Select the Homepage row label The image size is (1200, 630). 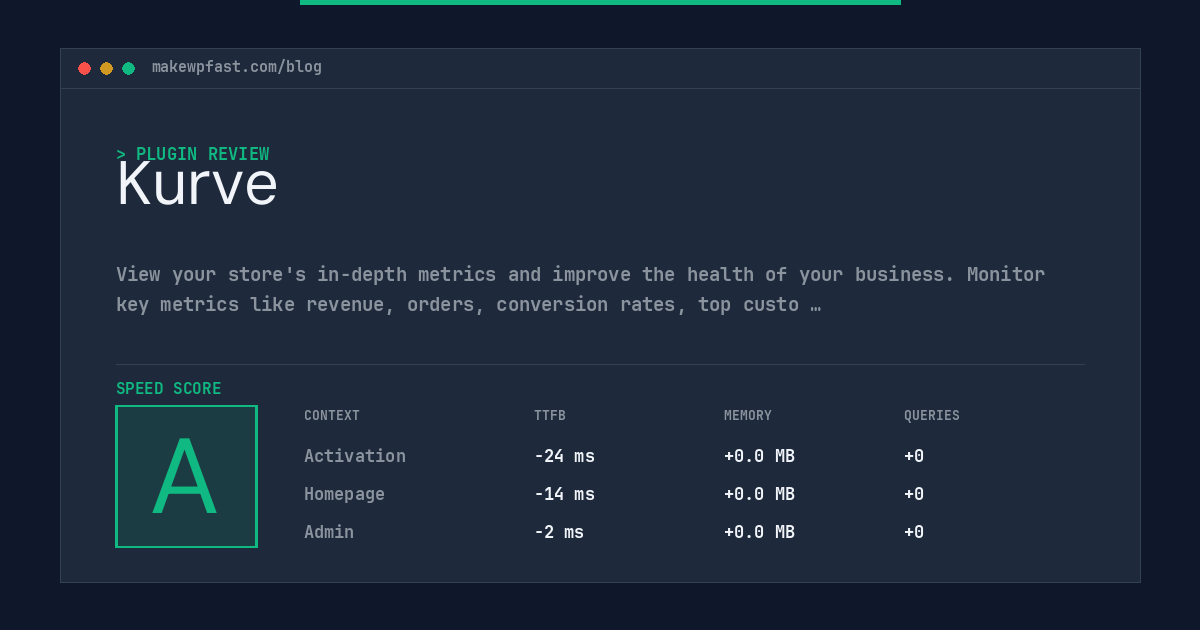coord(344,494)
